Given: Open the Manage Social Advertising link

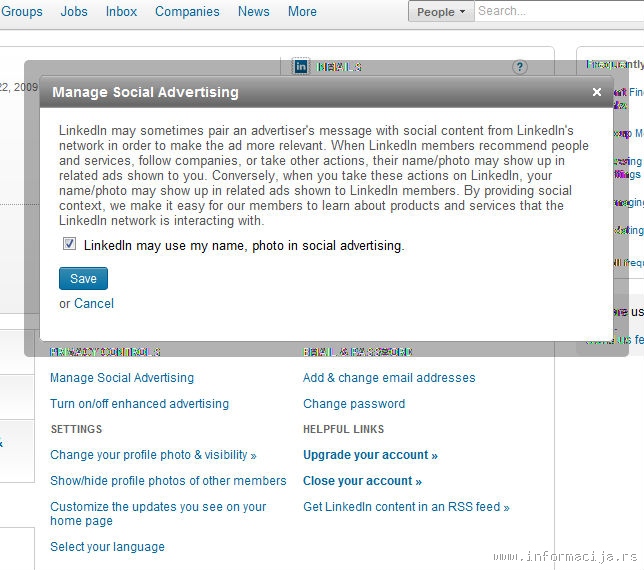Looking at the screenshot, I should coord(122,378).
